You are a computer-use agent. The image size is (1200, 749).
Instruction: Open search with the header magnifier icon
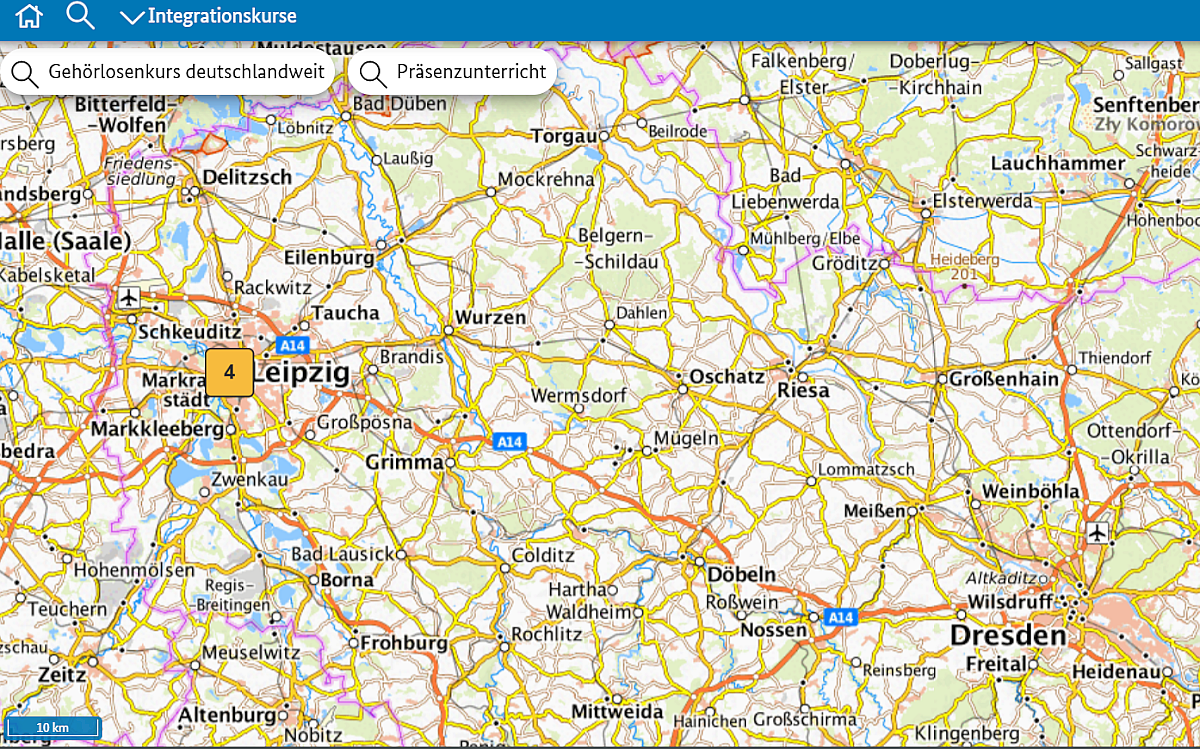pyautogui.click(x=80, y=16)
